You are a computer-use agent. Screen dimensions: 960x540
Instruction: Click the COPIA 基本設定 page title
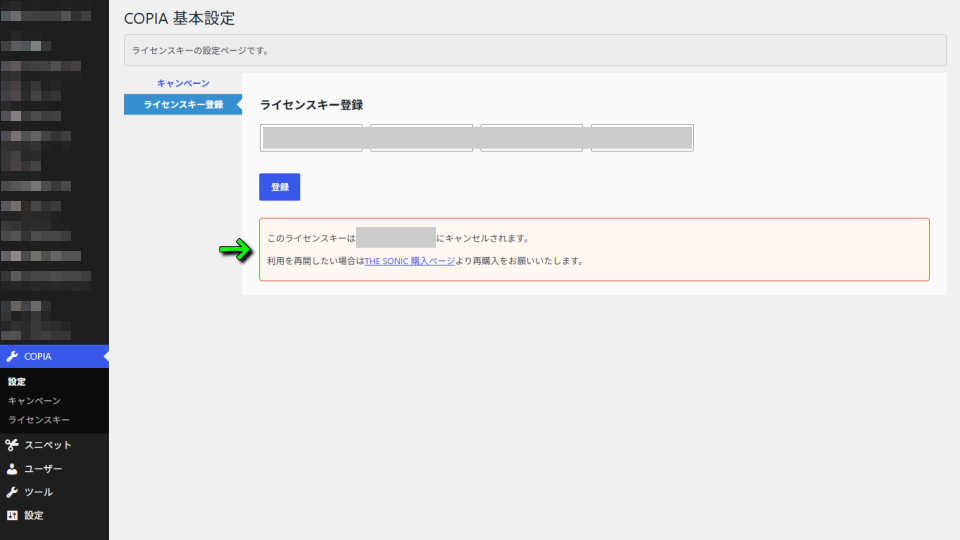click(179, 18)
